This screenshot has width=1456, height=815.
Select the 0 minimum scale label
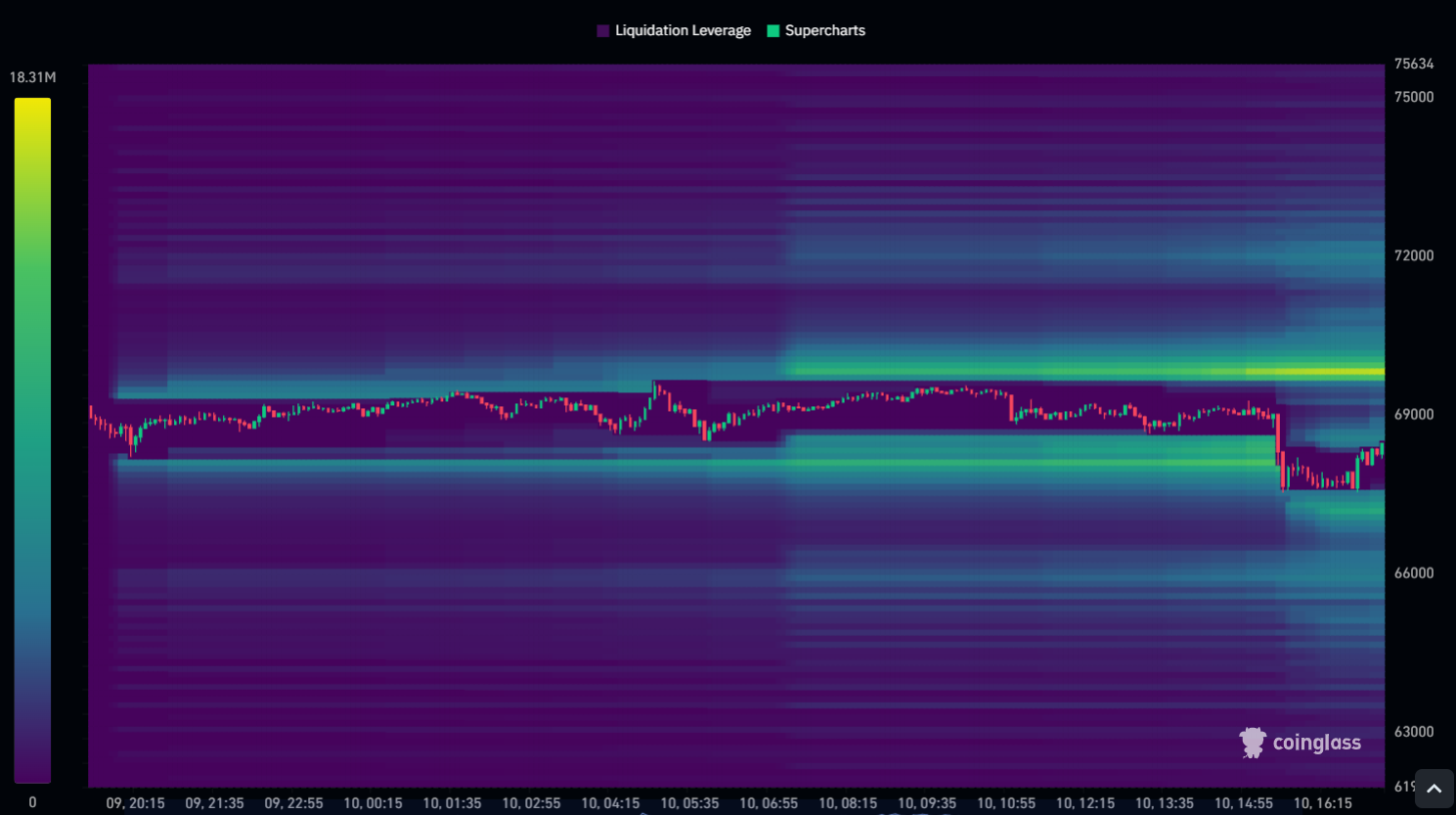coord(32,802)
